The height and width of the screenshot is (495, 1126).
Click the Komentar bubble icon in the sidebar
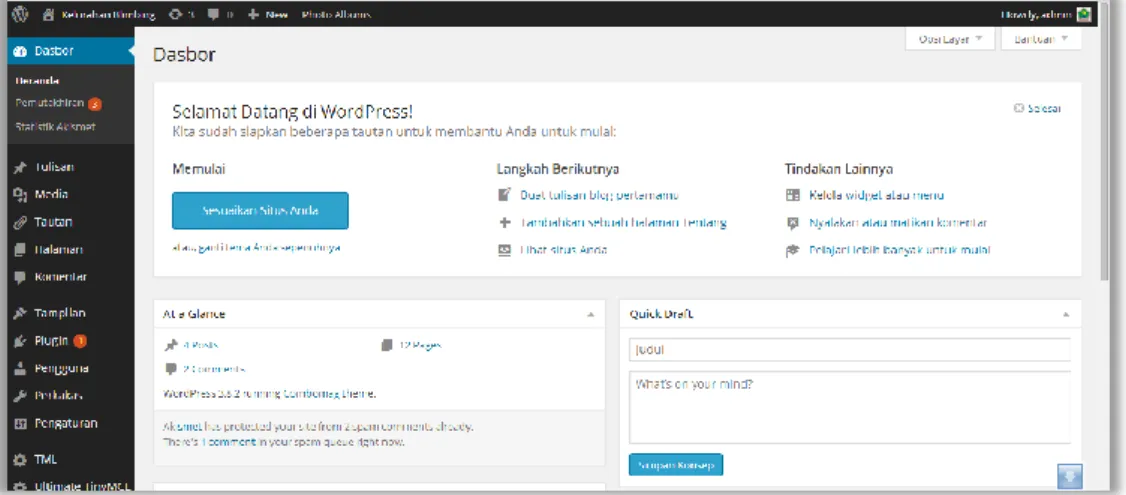pyautogui.click(x=21, y=277)
